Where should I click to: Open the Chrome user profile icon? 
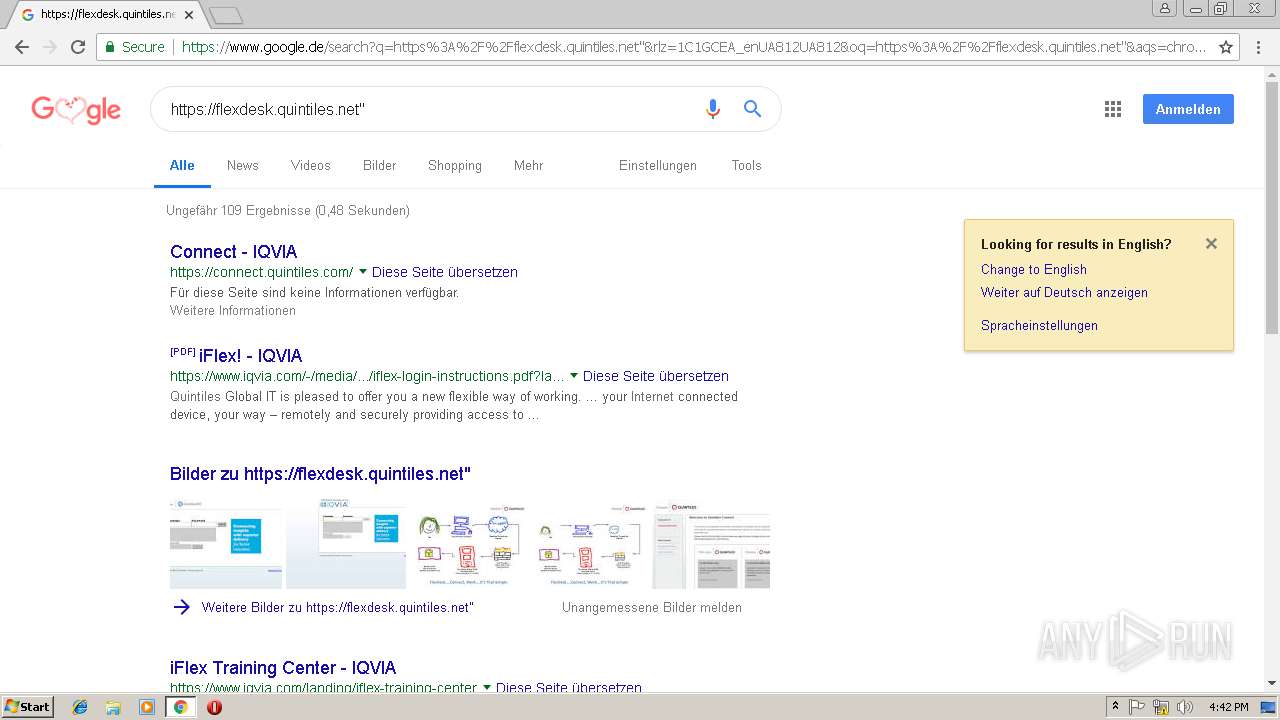tap(1164, 8)
